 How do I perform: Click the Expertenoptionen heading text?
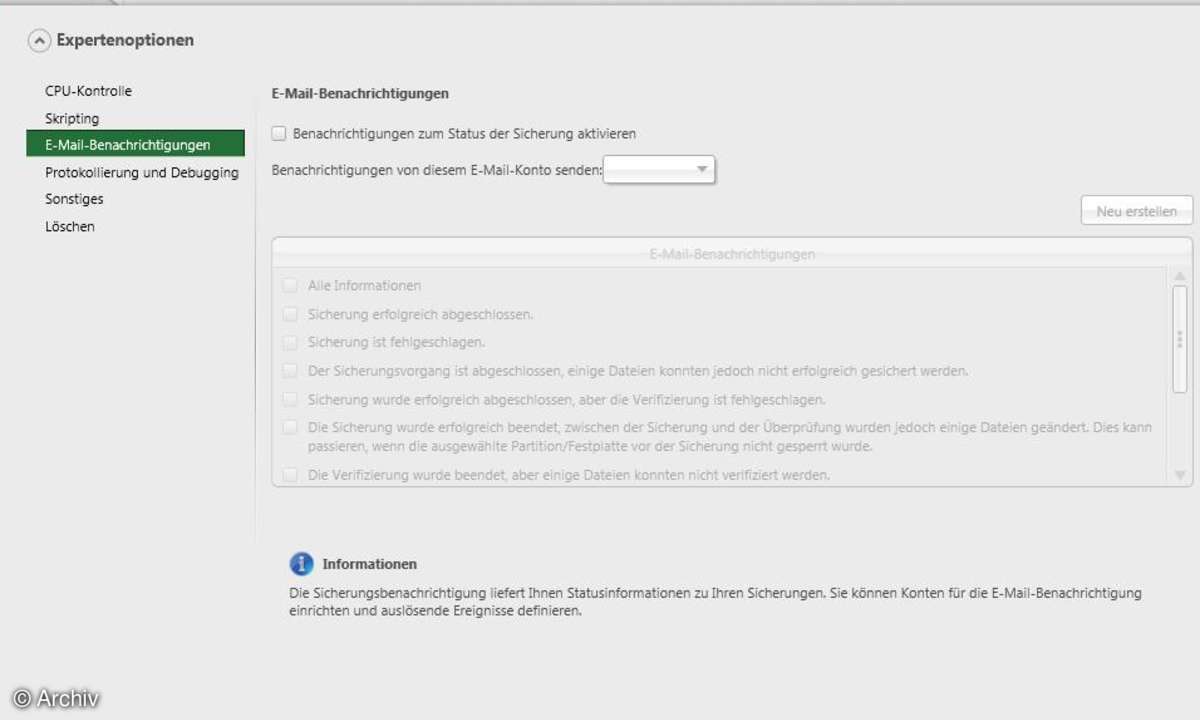click(125, 41)
